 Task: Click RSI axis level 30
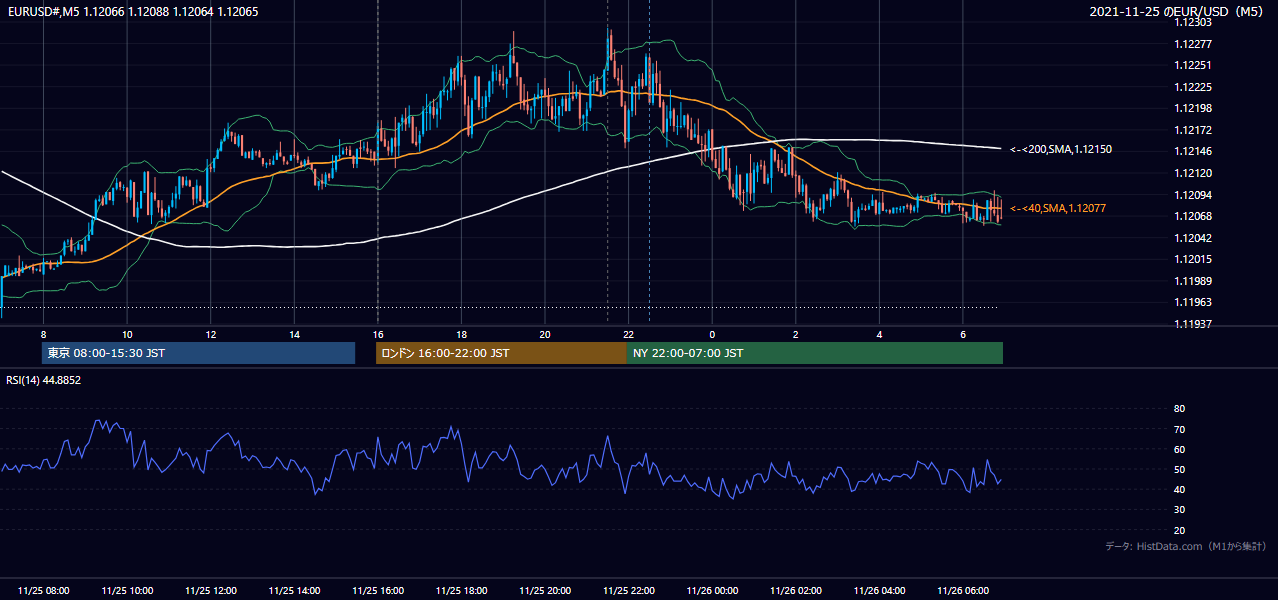(1179, 510)
